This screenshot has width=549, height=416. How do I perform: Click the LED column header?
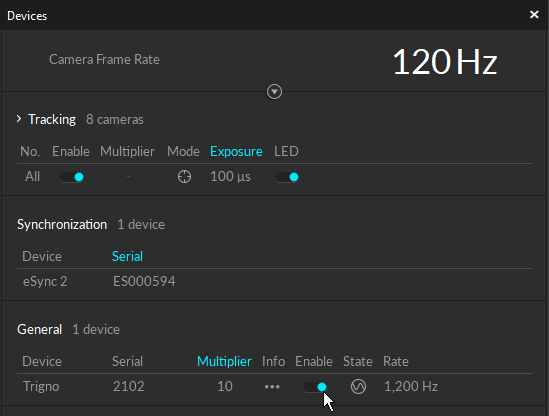286,152
